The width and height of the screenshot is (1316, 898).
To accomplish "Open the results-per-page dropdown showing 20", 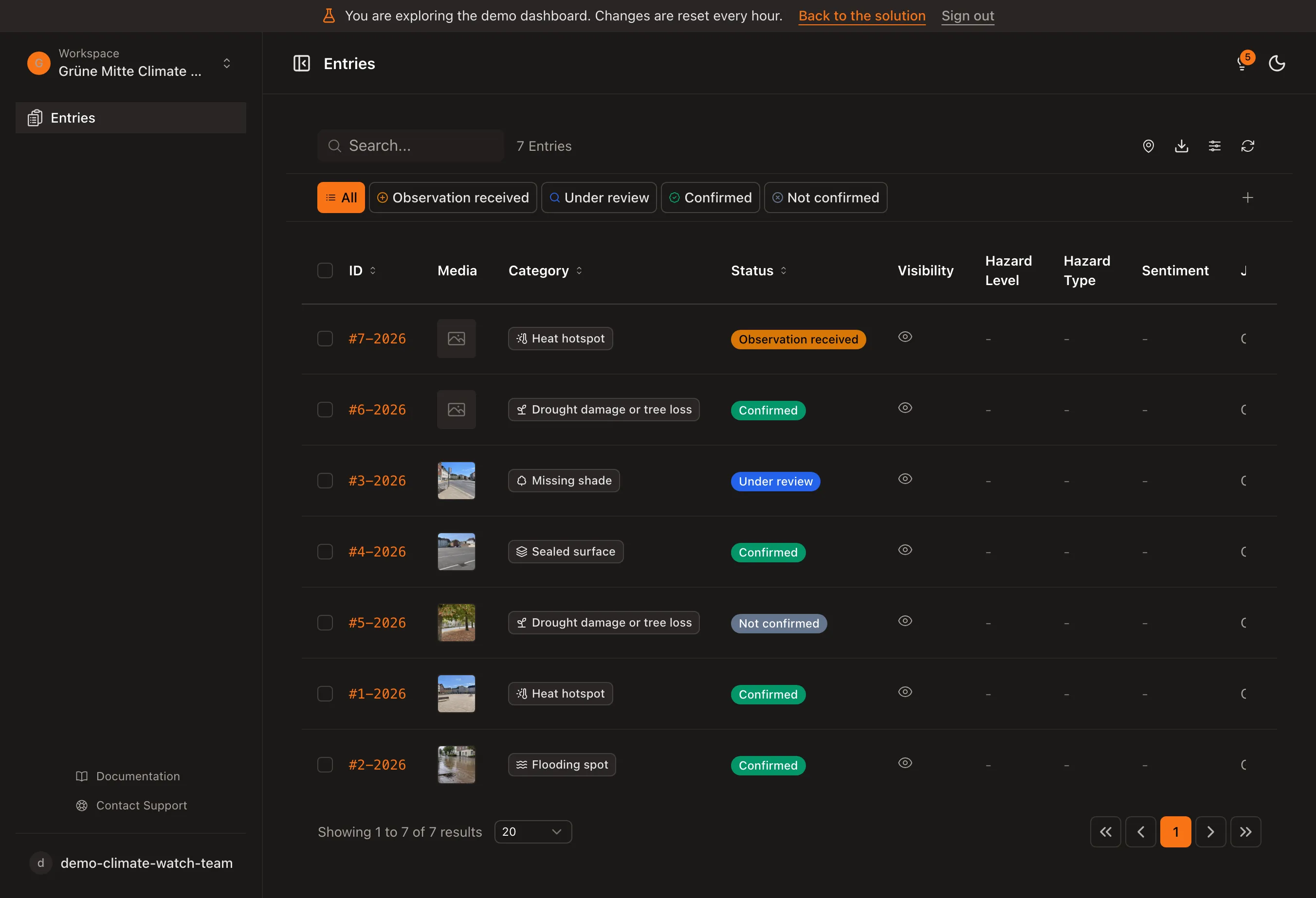I will click(x=533, y=832).
